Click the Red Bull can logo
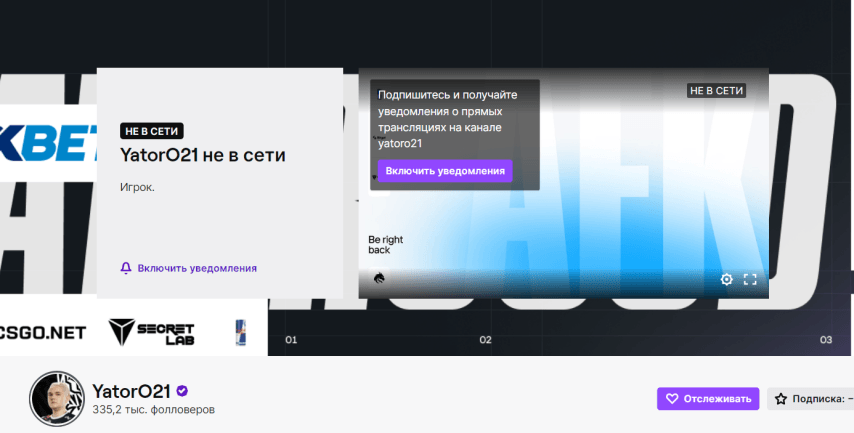 click(x=240, y=330)
